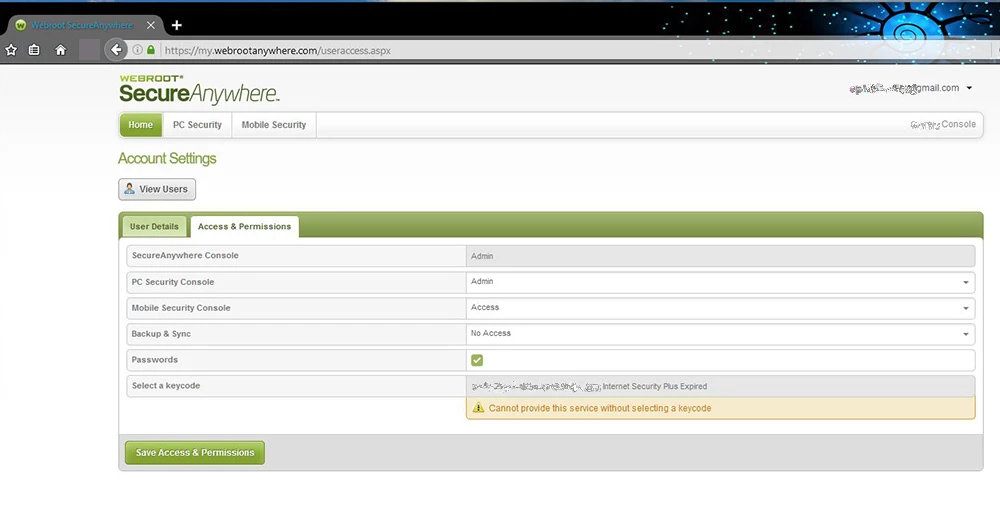Close the Webroot SecureAnywhere tab
The width and height of the screenshot is (1000, 509).
pyautogui.click(x=151, y=26)
